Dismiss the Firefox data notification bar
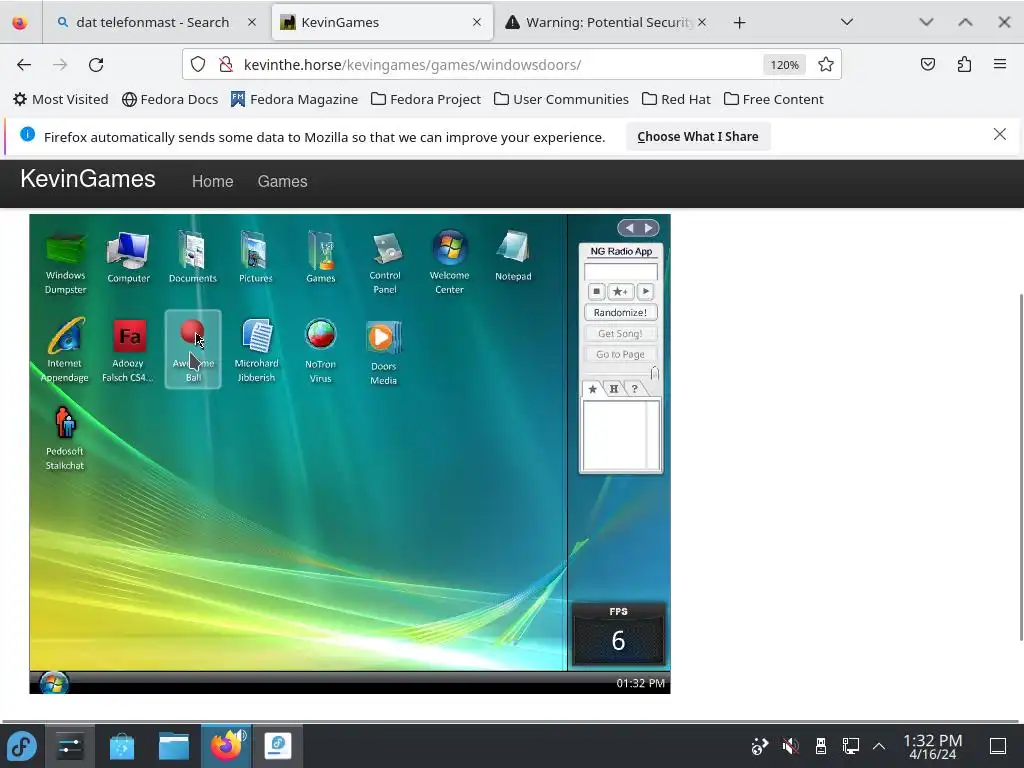This screenshot has width=1024, height=768. pyautogui.click(x=999, y=135)
